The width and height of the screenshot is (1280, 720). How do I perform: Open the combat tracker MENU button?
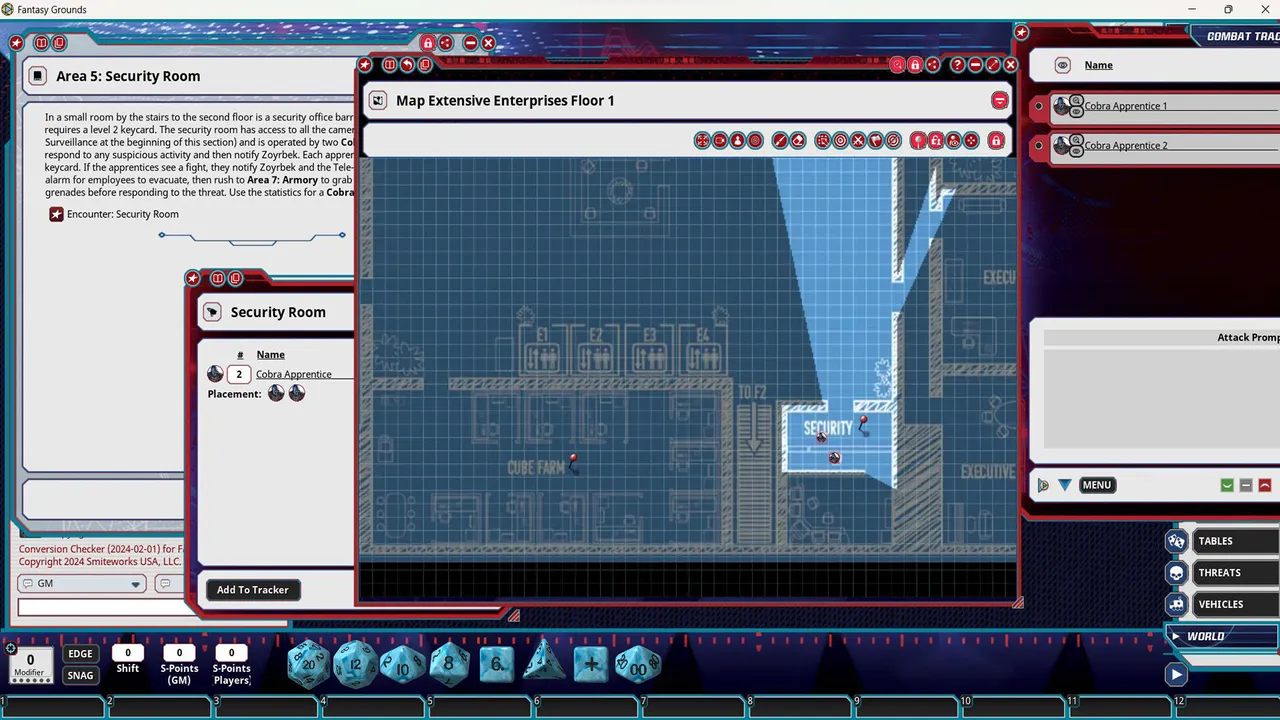tap(1096, 485)
